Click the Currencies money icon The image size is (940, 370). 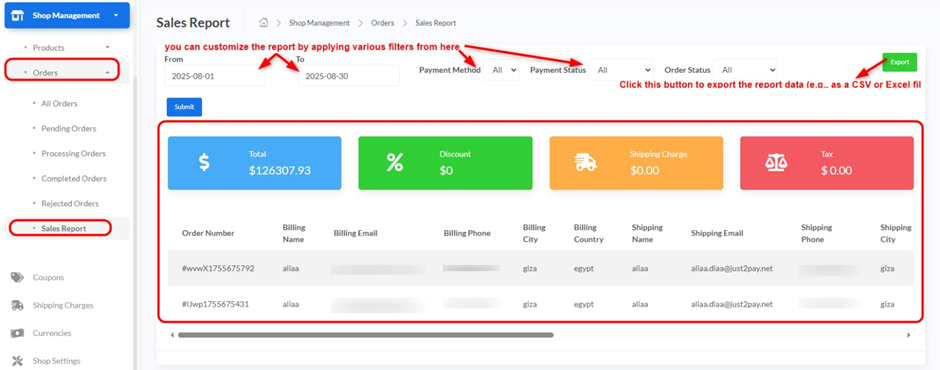[x=17, y=333]
